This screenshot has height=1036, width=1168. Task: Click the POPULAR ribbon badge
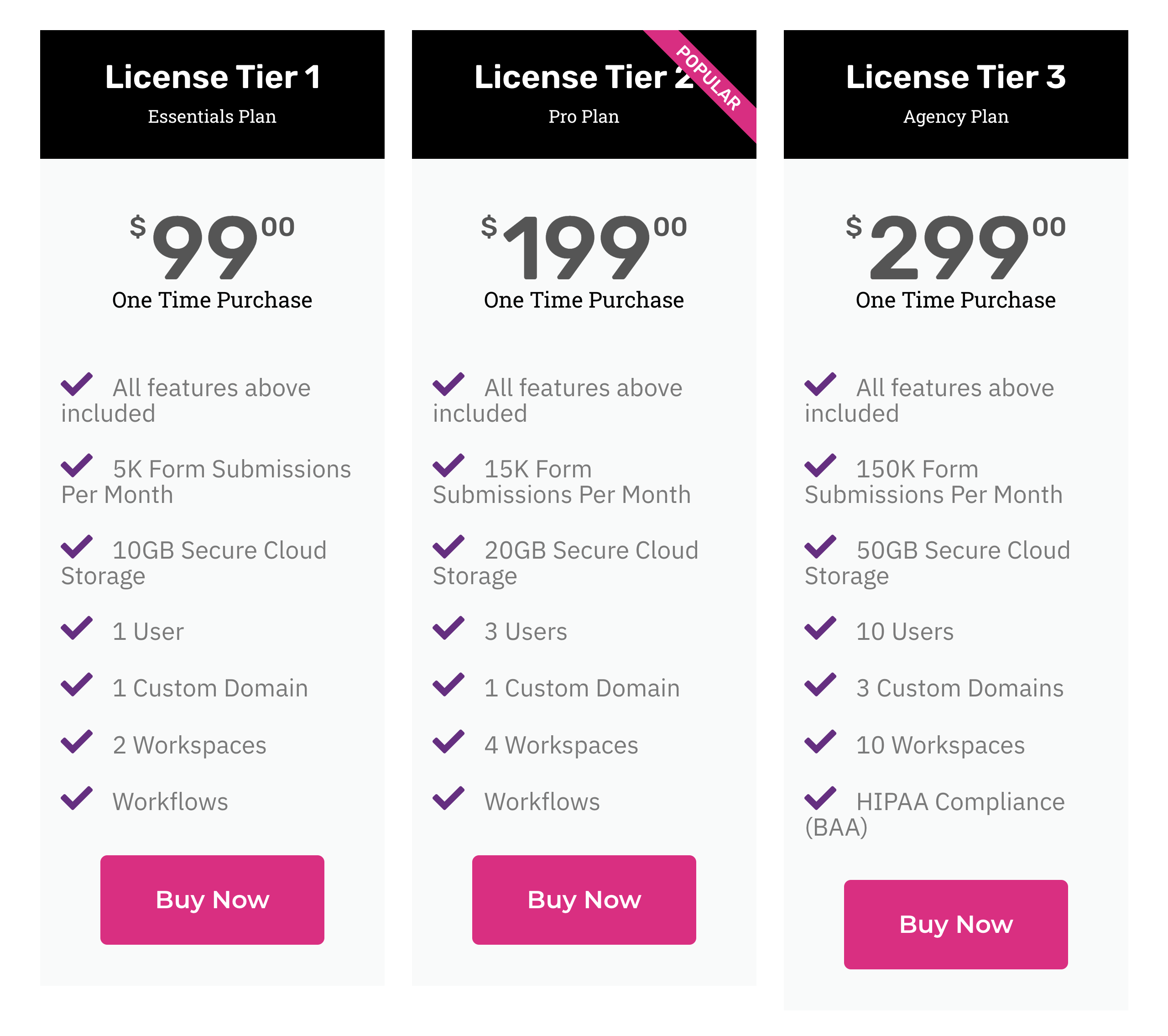[x=709, y=78]
